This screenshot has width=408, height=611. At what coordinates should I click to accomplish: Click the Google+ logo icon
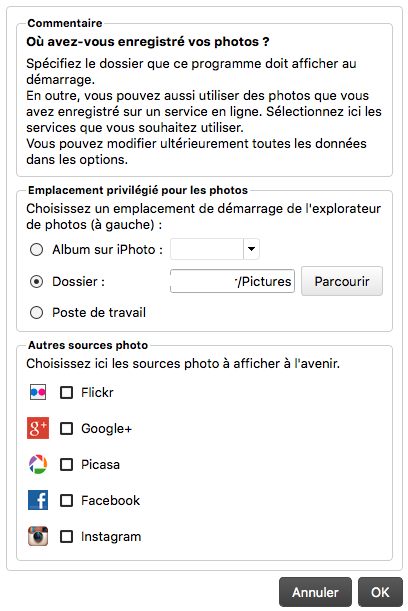coord(38,428)
